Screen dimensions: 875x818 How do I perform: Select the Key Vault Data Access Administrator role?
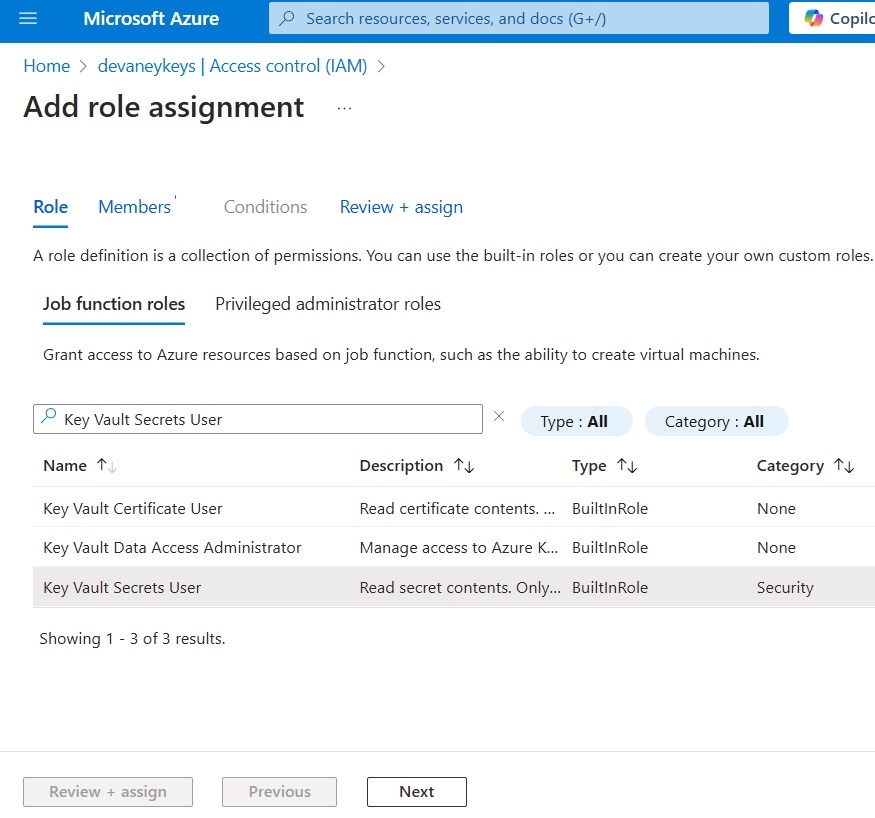pyautogui.click(x=172, y=547)
